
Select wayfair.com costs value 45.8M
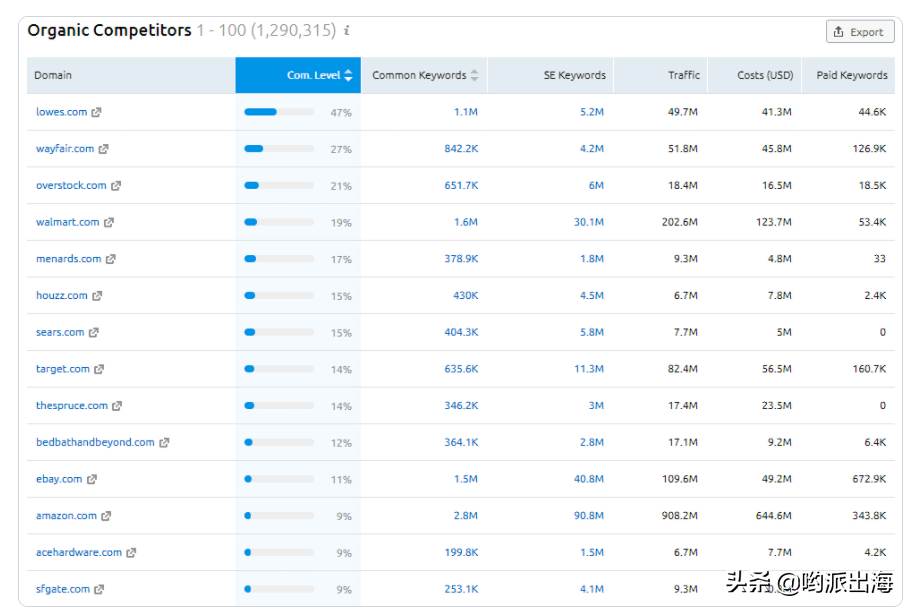776,148
